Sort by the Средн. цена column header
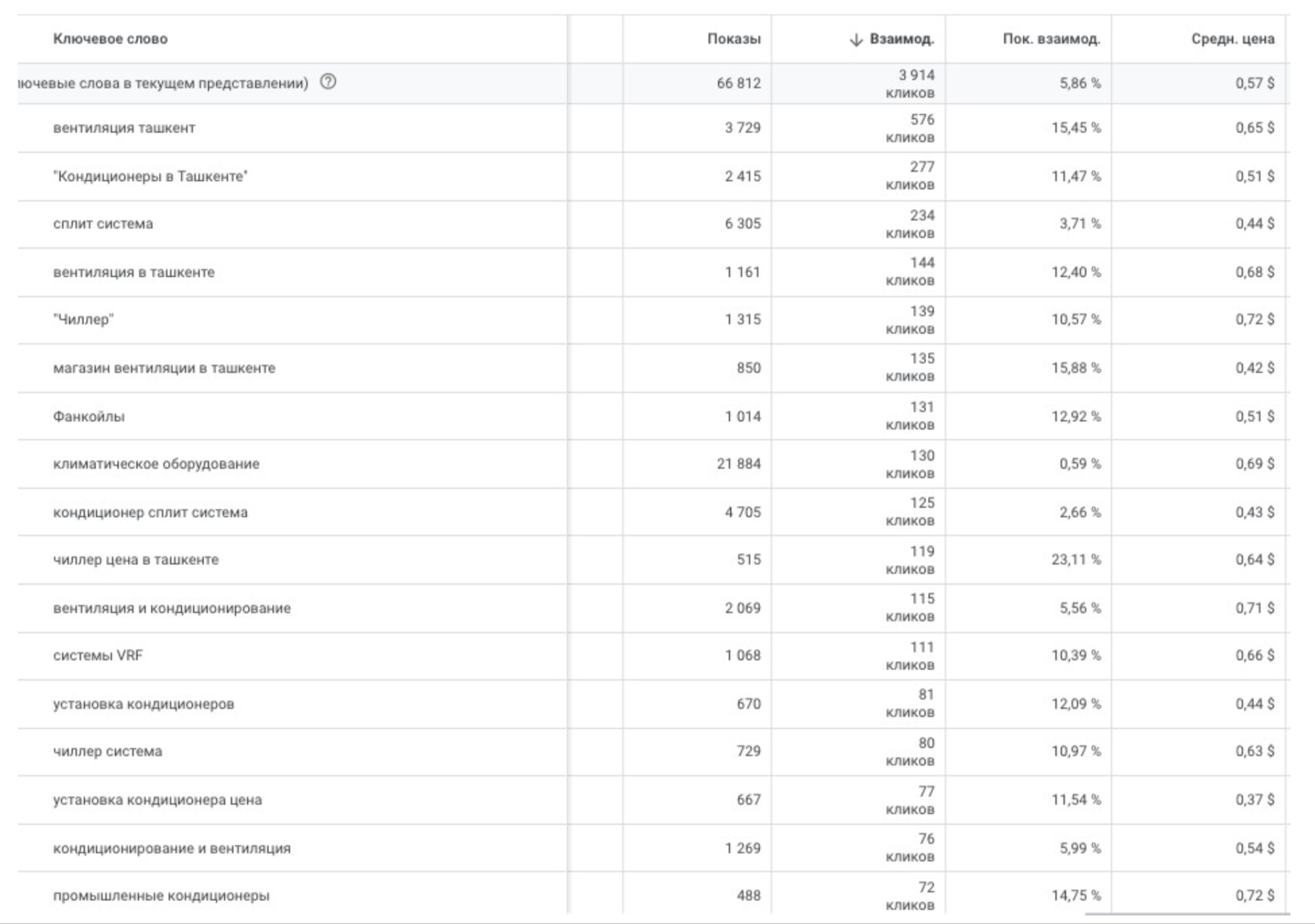The height and width of the screenshot is (924, 1315). pyautogui.click(x=1233, y=39)
